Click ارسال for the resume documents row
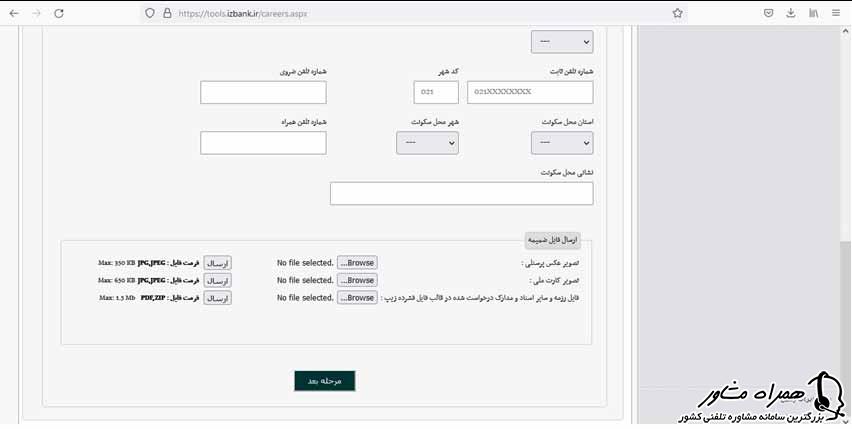852x429 pixels. tap(217, 298)
